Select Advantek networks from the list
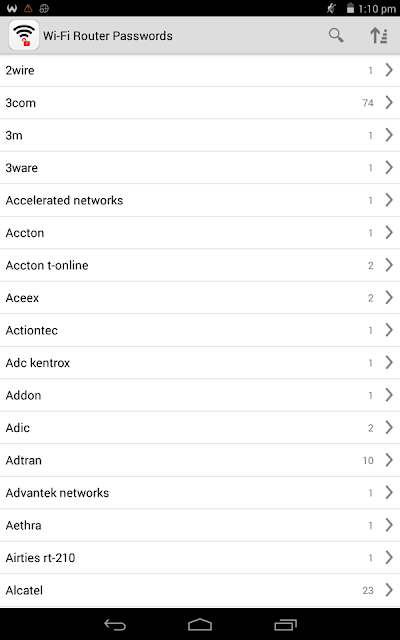 (x=200, y=493)
